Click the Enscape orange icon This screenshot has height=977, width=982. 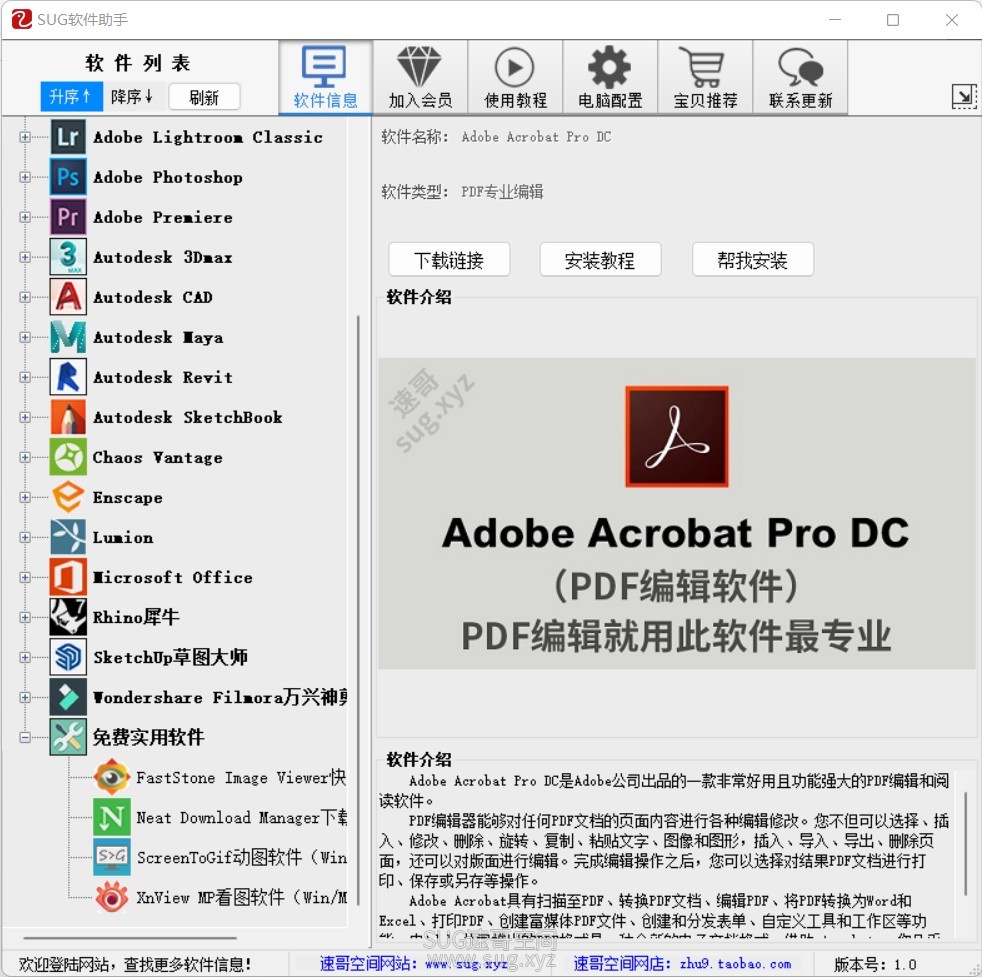(x=68, y=498)
